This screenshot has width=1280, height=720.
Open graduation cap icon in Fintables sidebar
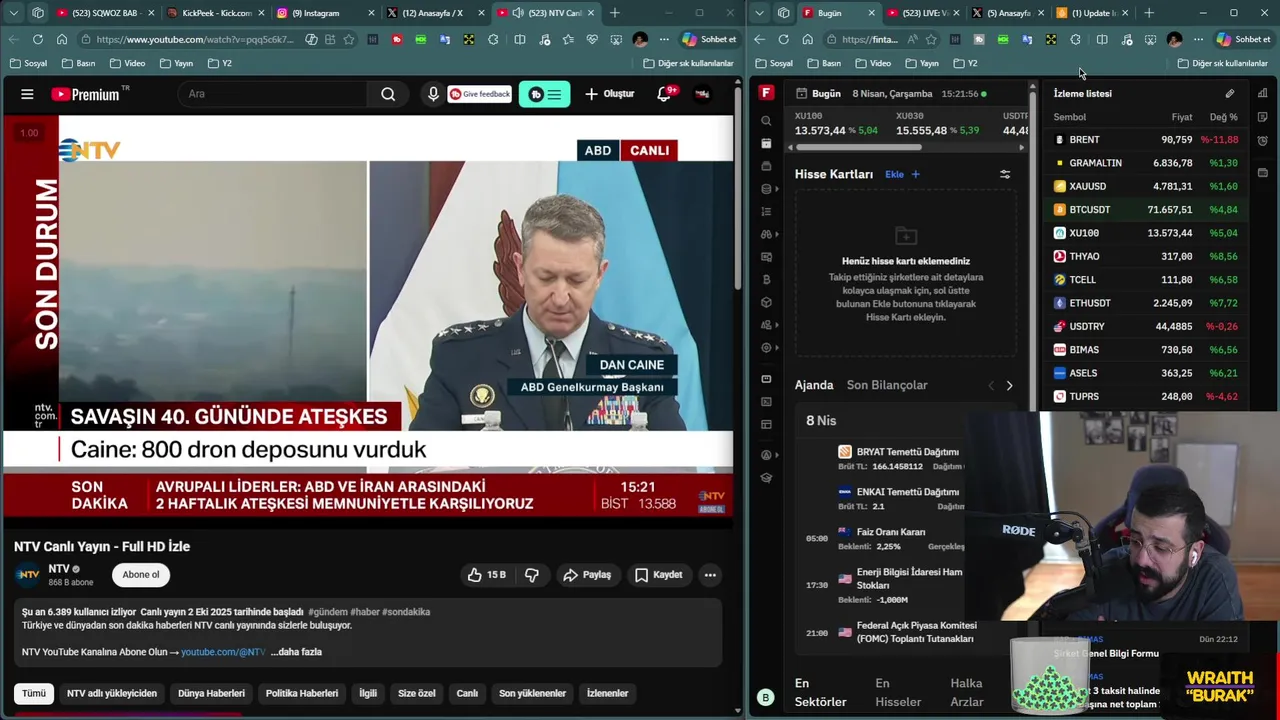pyautogui.click(x=766, y=478)
